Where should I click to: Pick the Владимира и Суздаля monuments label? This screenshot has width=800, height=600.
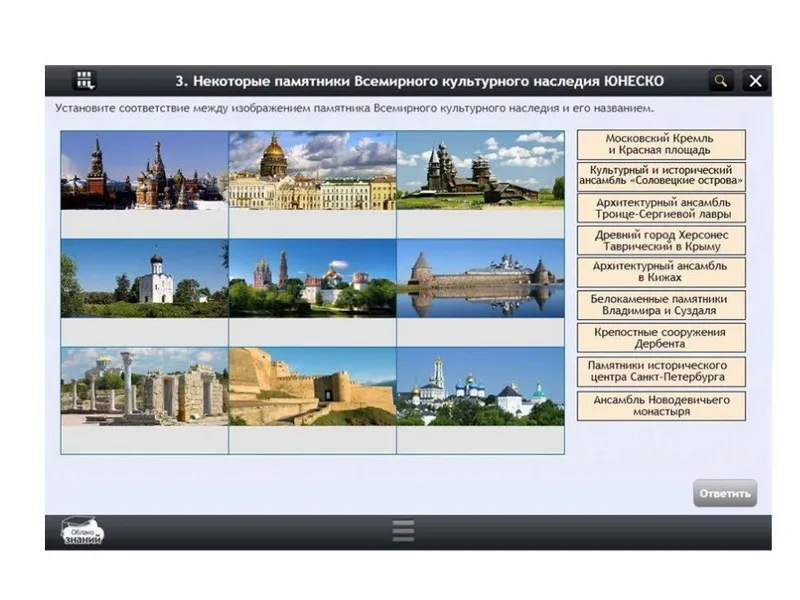point(660,304)
